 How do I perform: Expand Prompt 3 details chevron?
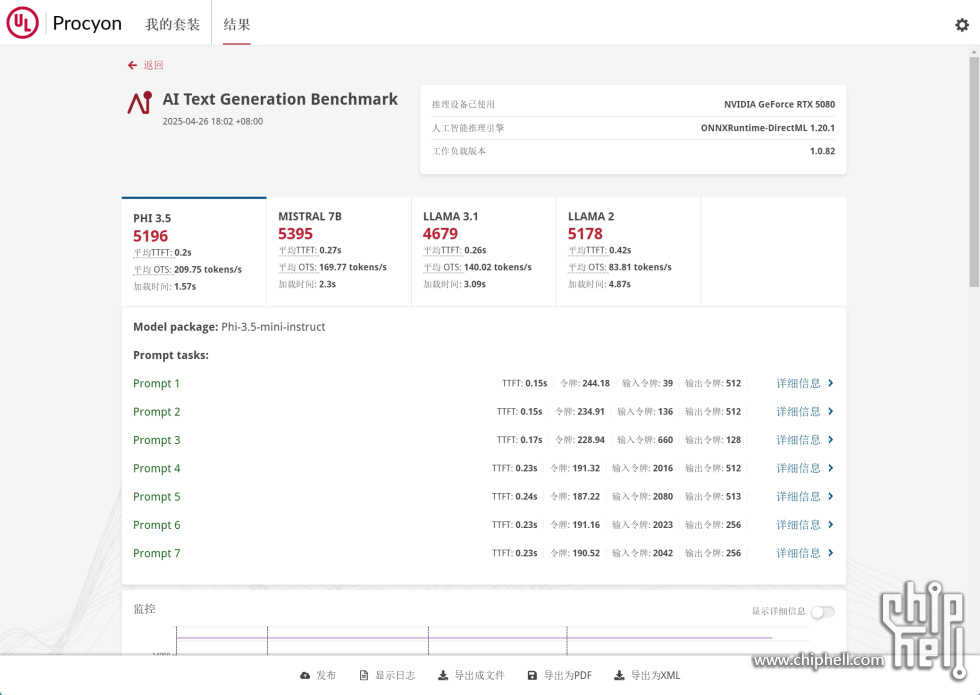coord(831,440)
